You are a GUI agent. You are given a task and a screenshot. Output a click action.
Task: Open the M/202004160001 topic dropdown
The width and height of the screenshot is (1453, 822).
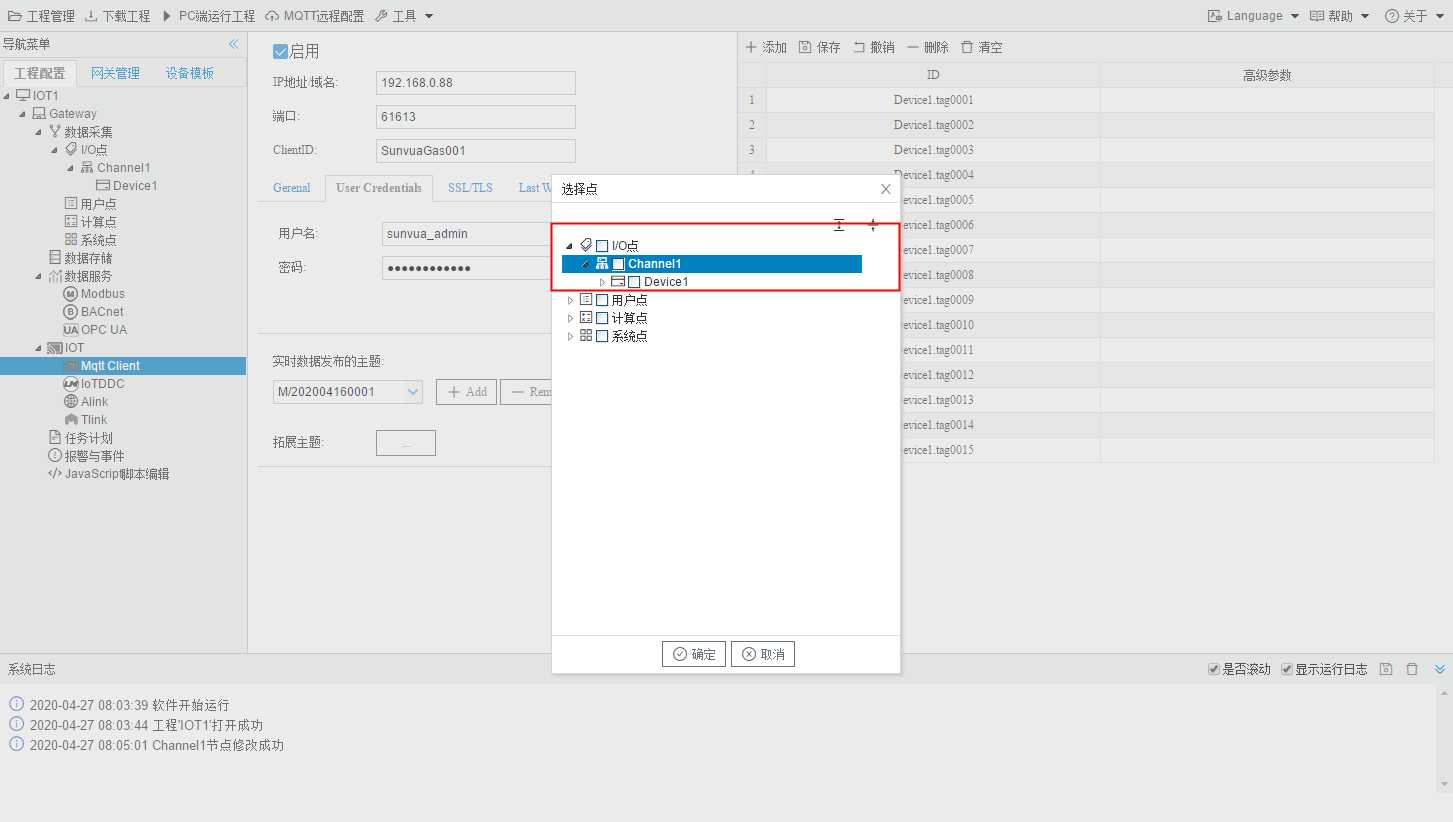[x=414, y=392]
